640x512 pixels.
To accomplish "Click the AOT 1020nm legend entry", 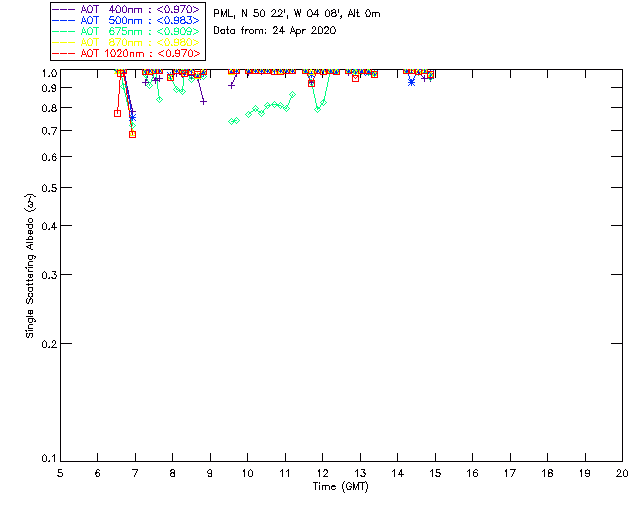I will (126, 53).
